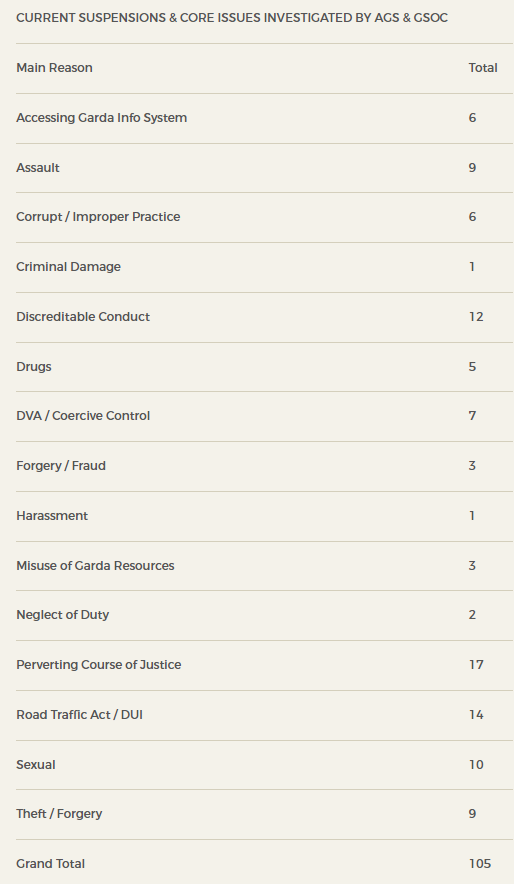514x884 pixels.
Task: Click the Forgery / Fraud row label
Action: click(x=61, y=466)
